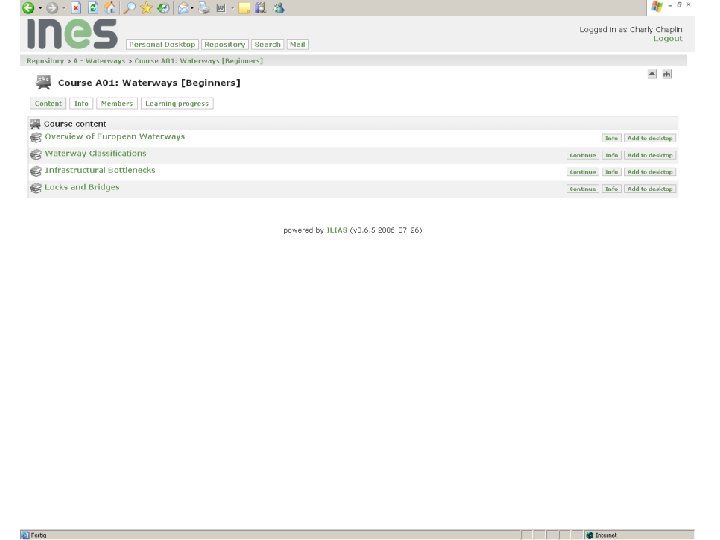The image size is (720, 540).
Task: Open the Waterway Classifications module
Action: click(96, 153)
